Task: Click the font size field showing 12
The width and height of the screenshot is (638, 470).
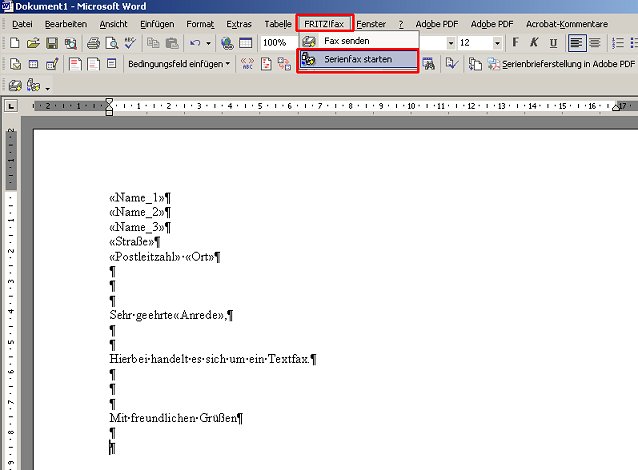Action: (x=475, y=43)
